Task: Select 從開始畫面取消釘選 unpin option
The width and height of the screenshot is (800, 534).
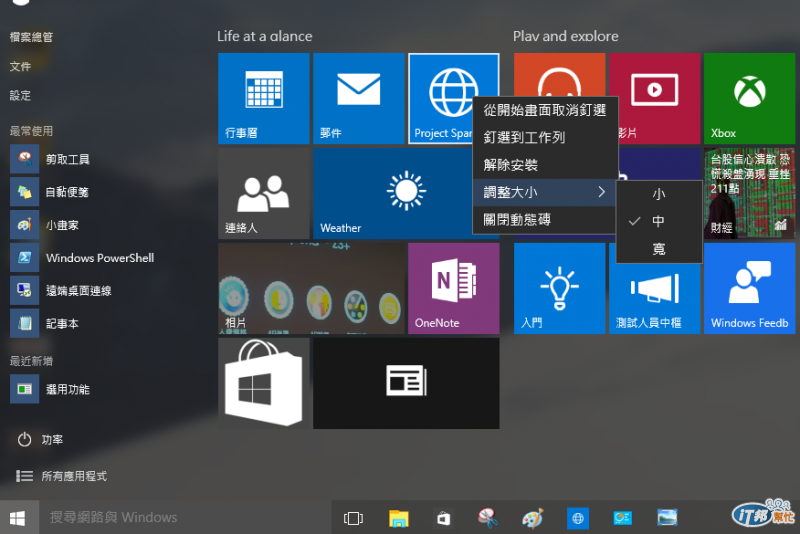Action: pos(544,110)
